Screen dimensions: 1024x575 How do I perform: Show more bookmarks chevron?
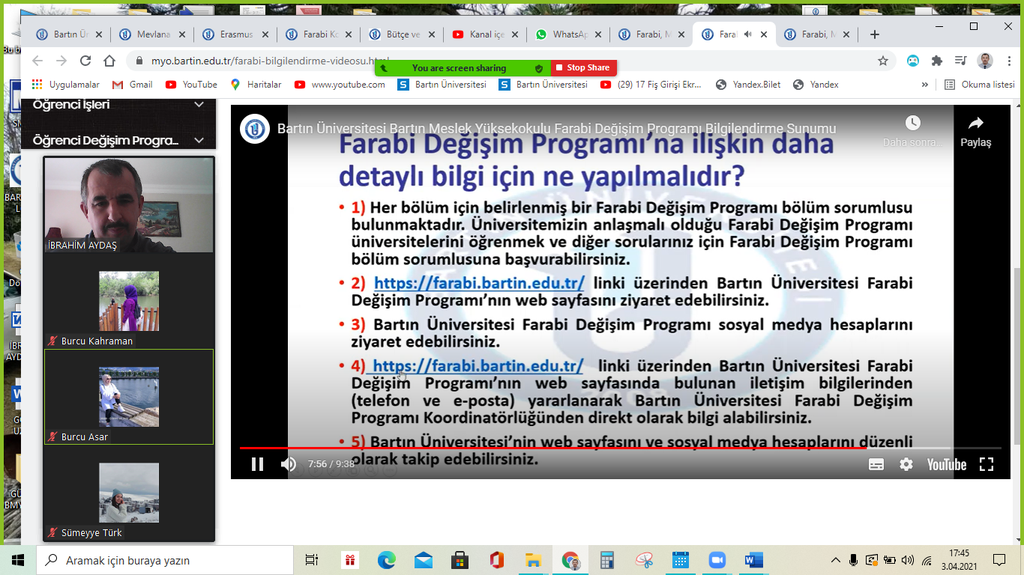(925, 84)
